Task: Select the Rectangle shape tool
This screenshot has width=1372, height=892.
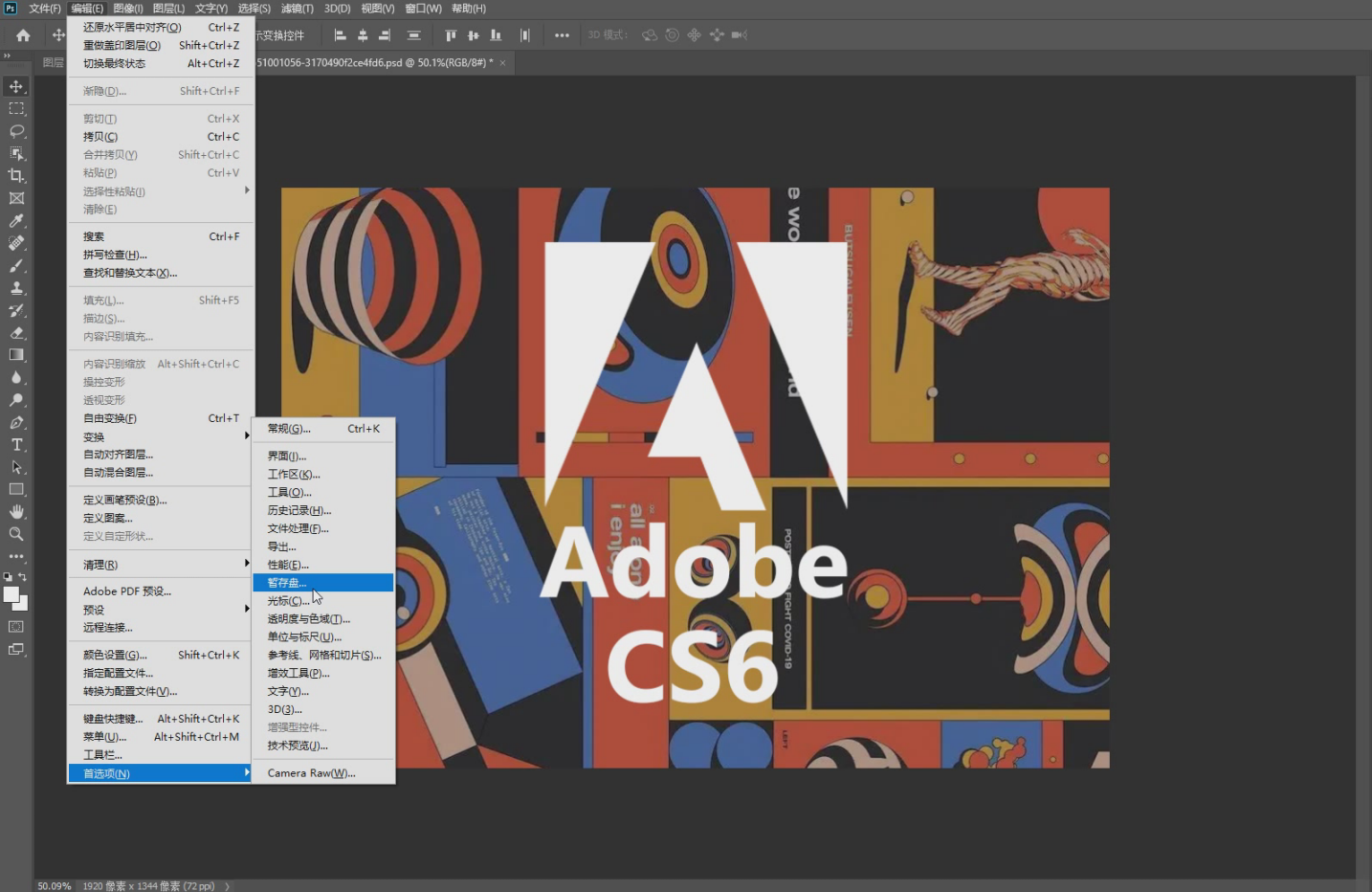Action: click(x=16, y=489)
